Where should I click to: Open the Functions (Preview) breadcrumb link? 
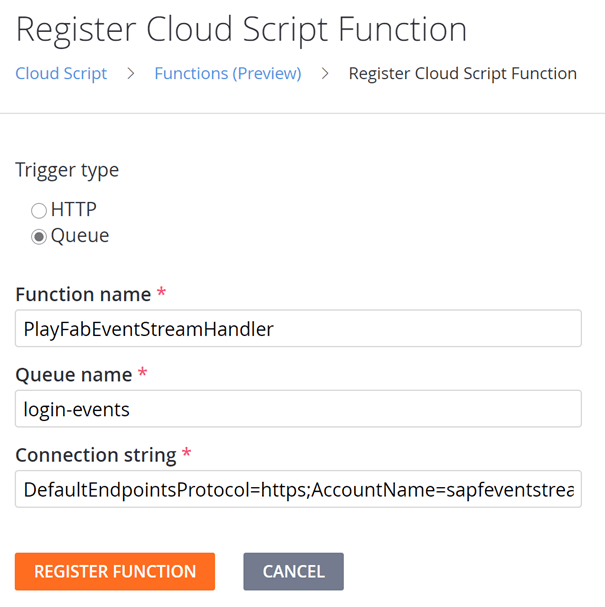click(227, 73)
